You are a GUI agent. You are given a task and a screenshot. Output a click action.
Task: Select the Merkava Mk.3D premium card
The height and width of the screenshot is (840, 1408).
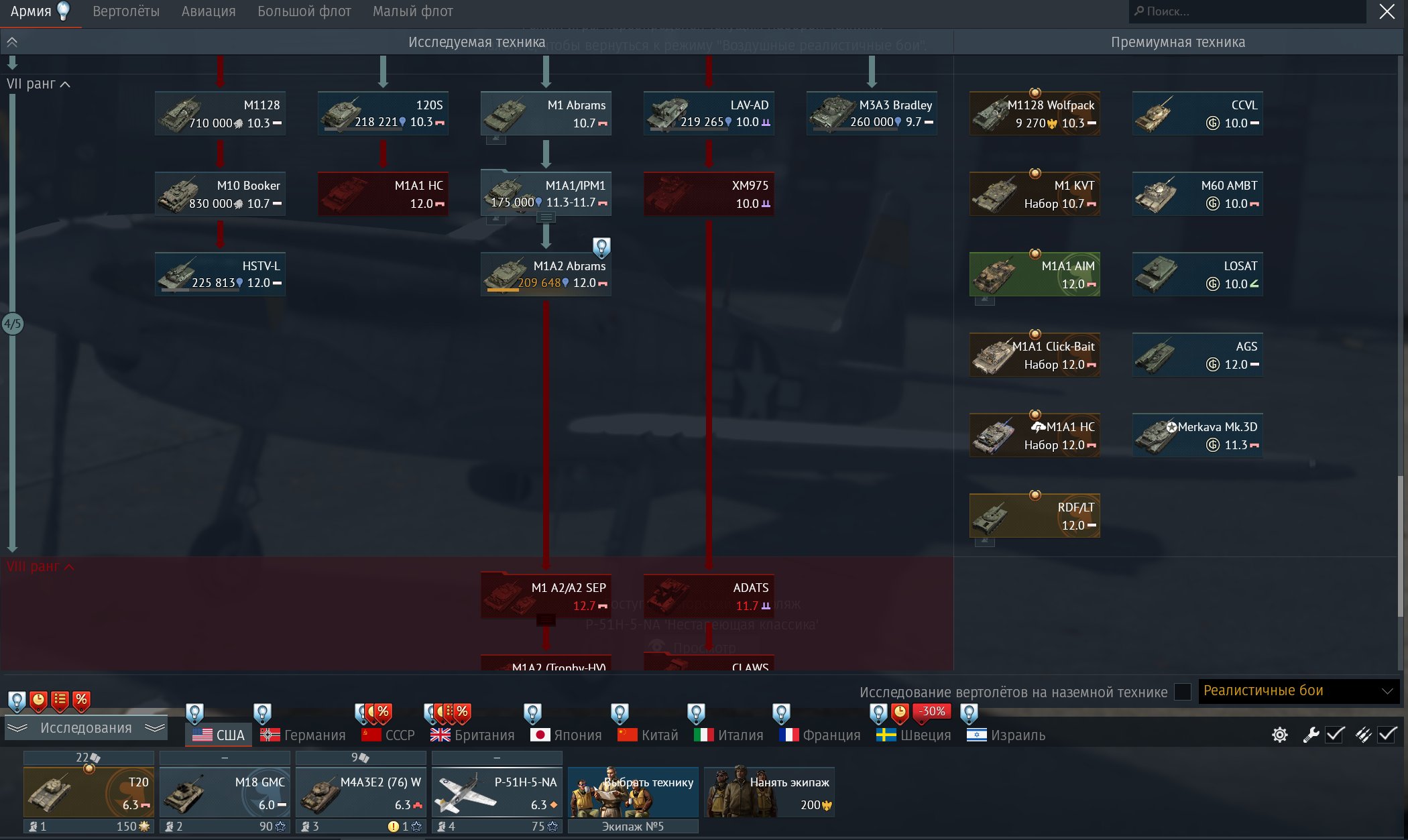click(x=1197, y=435)
